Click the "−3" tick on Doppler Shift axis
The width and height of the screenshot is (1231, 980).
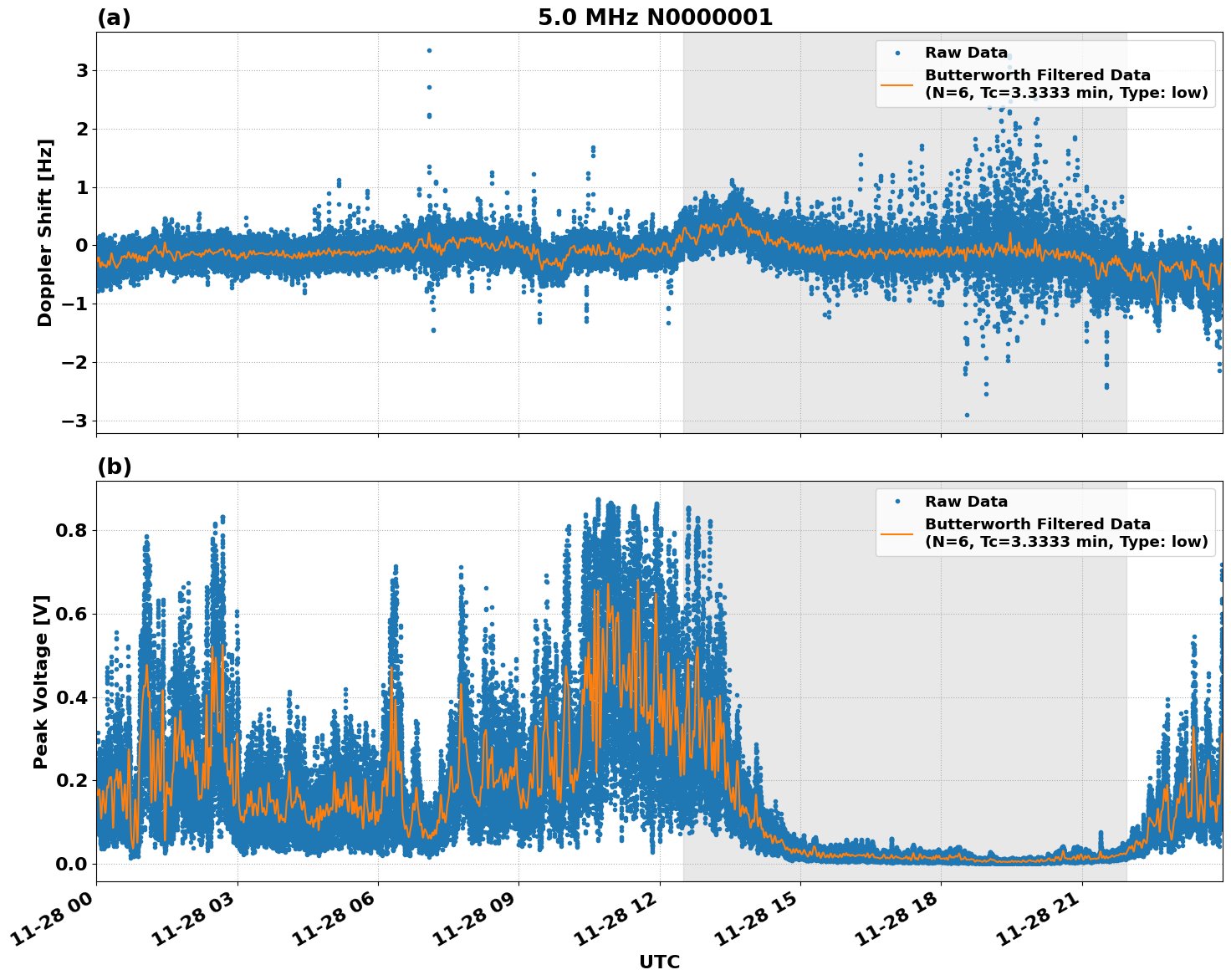pyautogui.click(x=74, y=421)
